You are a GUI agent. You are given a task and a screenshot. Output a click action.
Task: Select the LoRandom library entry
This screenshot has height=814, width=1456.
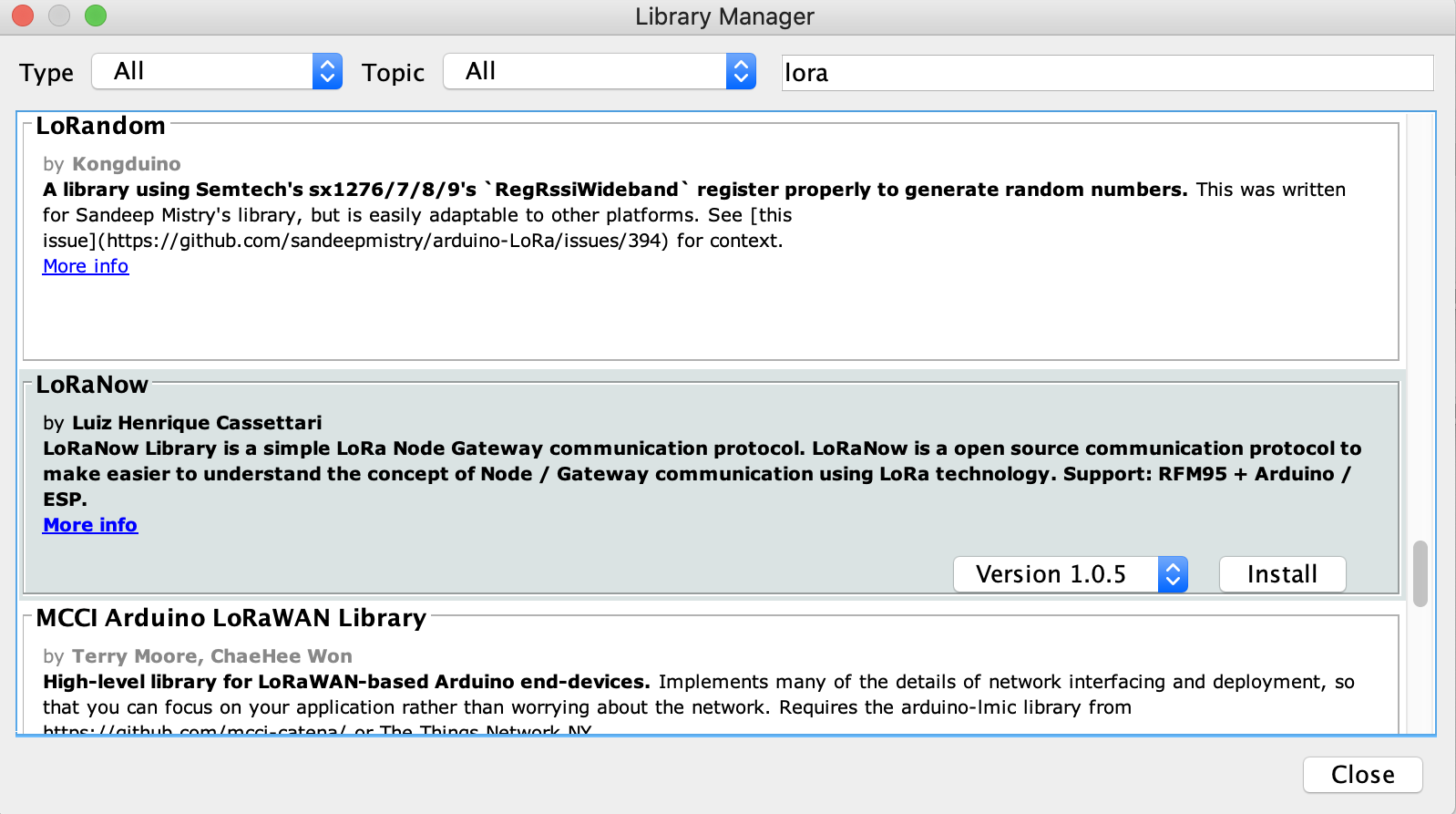pyautogui.click(x=711, y=310)
